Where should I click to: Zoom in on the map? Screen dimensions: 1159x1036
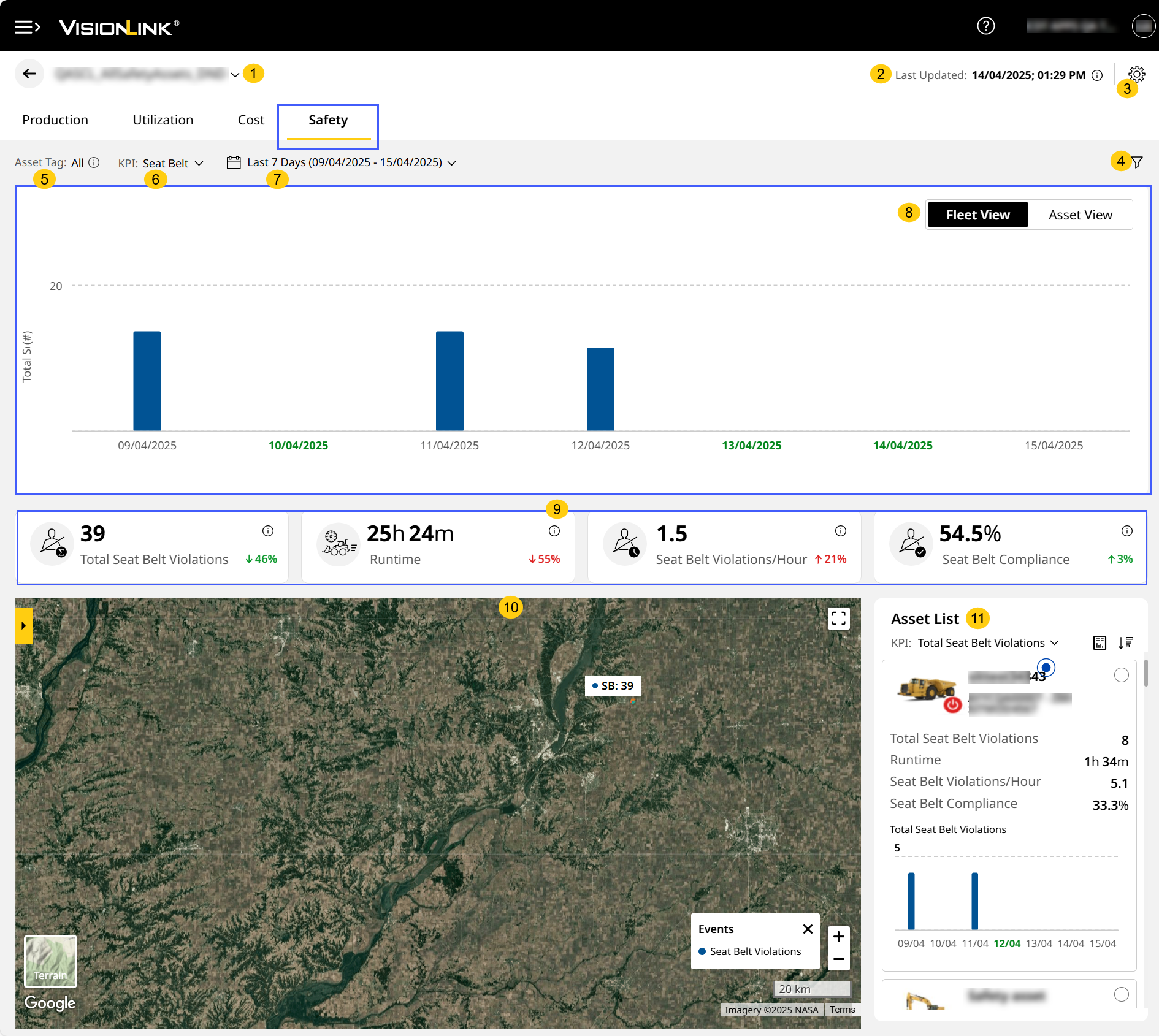point(838,937)
